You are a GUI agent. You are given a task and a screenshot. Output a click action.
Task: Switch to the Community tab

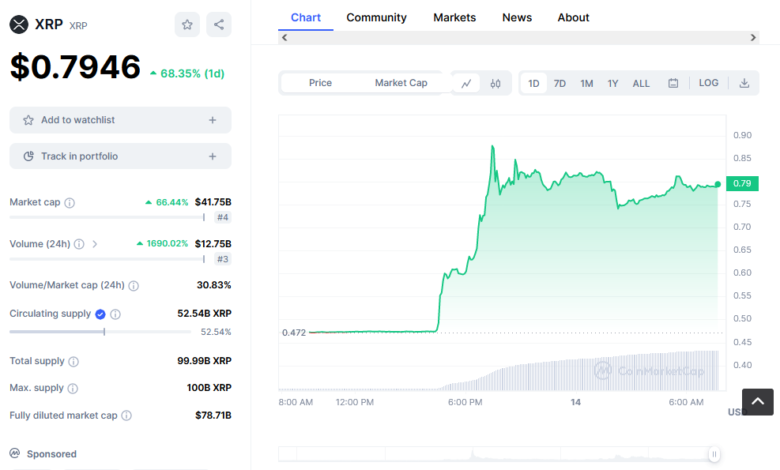pyautogui.click(x=376, y=17)
